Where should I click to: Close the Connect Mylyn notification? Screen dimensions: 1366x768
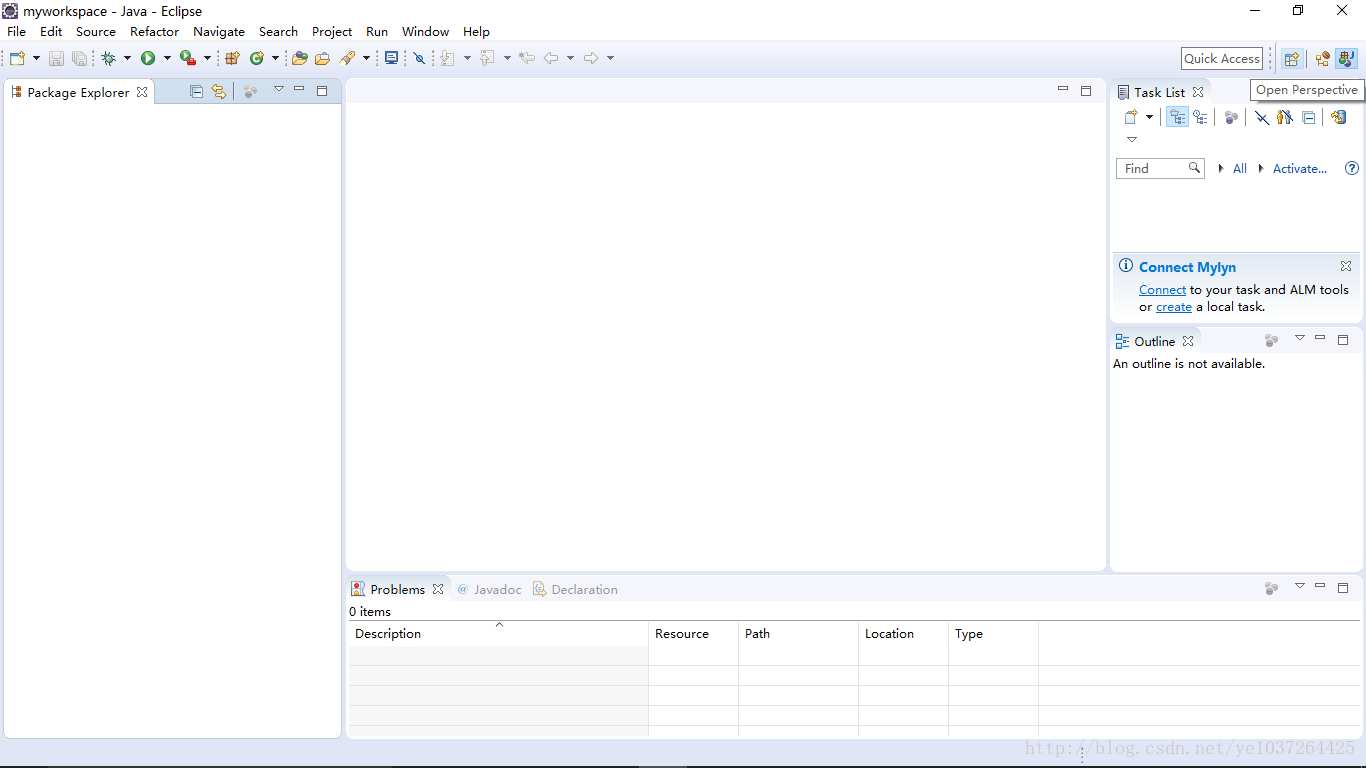[x=1346, y=266]
